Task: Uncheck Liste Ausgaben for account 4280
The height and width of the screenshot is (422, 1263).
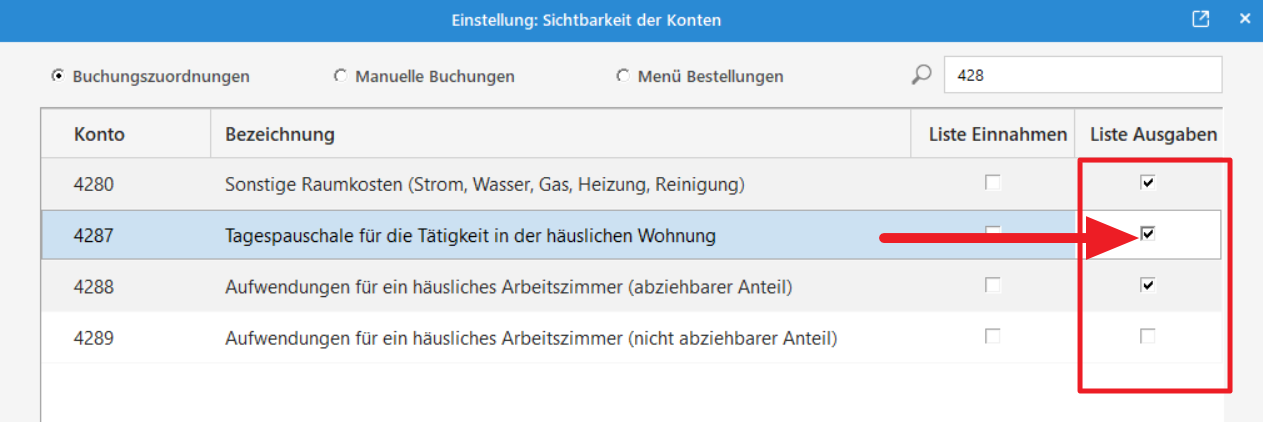Action: click(1148, 183)
